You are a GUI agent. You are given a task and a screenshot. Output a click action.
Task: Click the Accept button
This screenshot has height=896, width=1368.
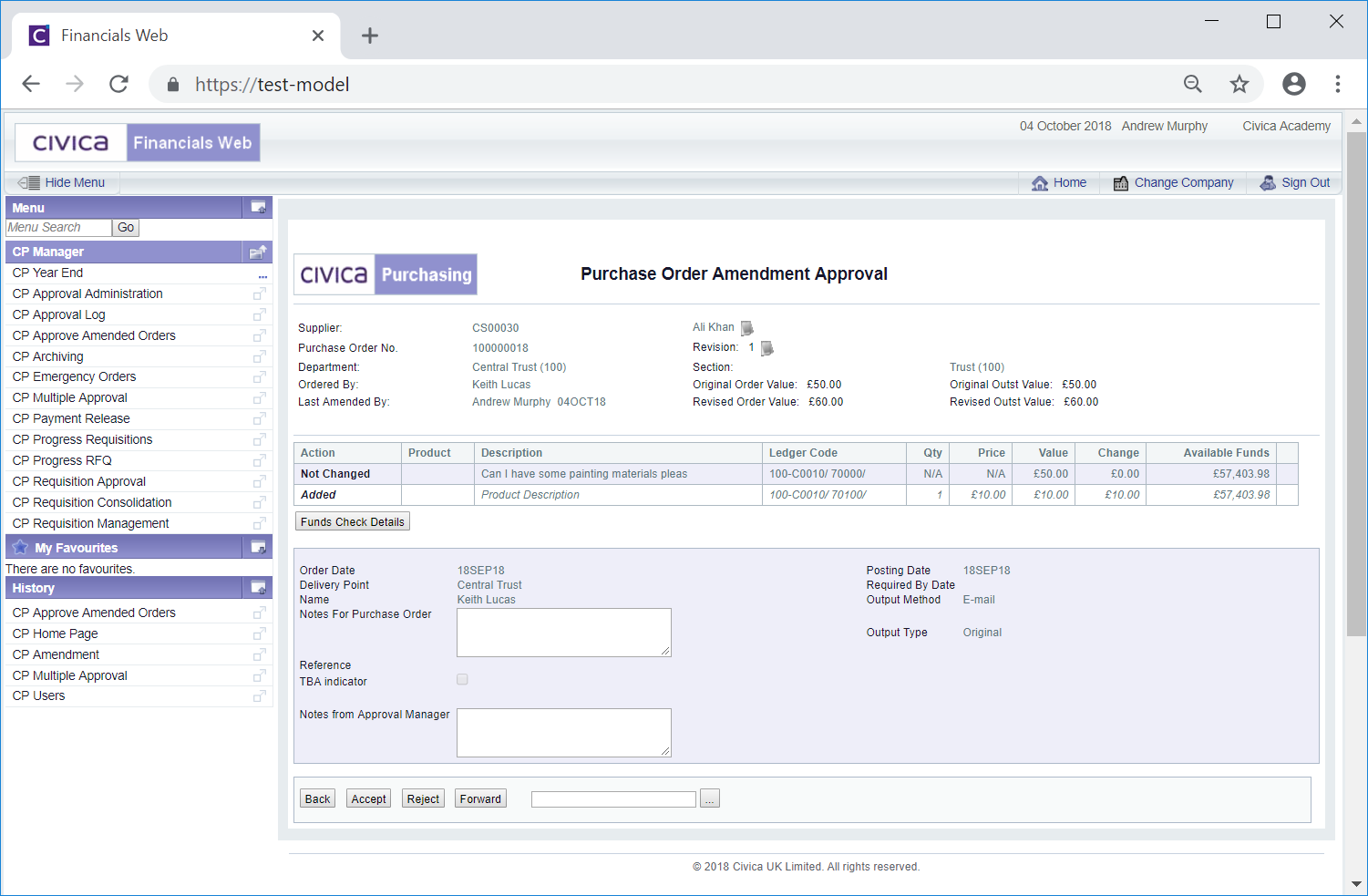point(369,799)
